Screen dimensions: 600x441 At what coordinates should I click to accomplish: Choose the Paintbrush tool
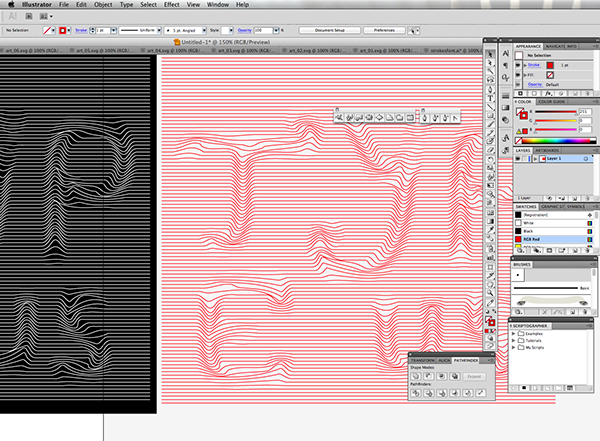(490, 125)
